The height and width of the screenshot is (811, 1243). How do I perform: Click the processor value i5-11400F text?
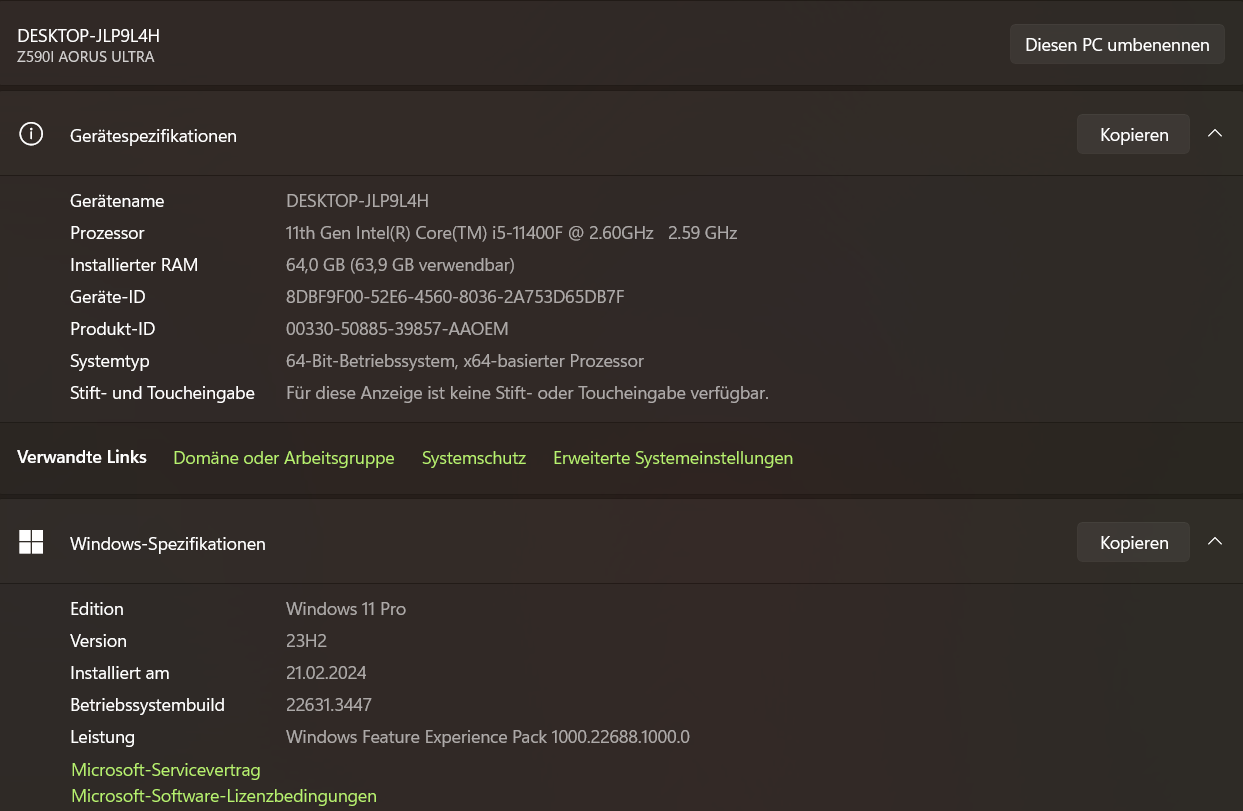(x=511, y=233)
